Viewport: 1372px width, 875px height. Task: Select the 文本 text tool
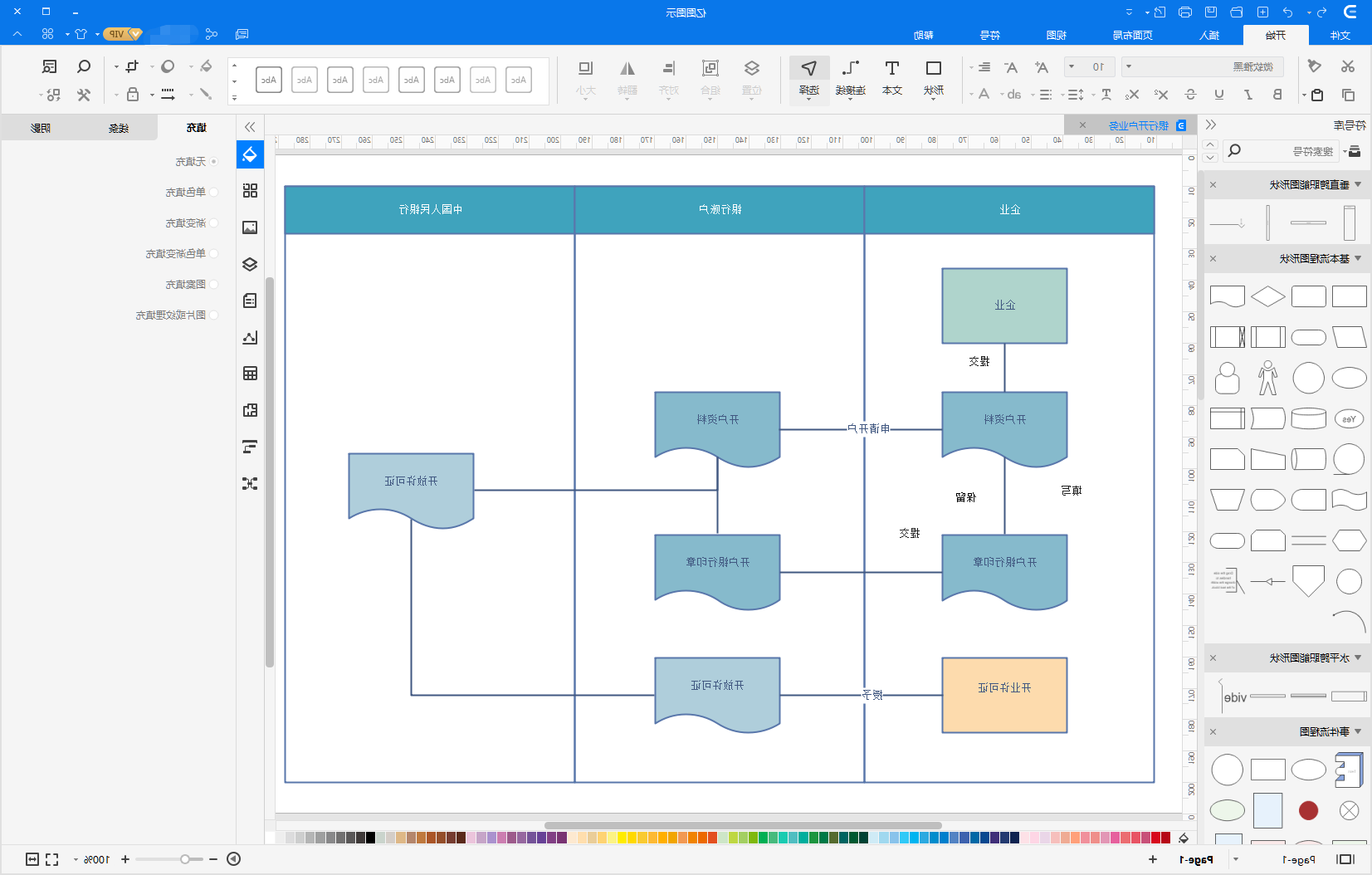(892, 78)
